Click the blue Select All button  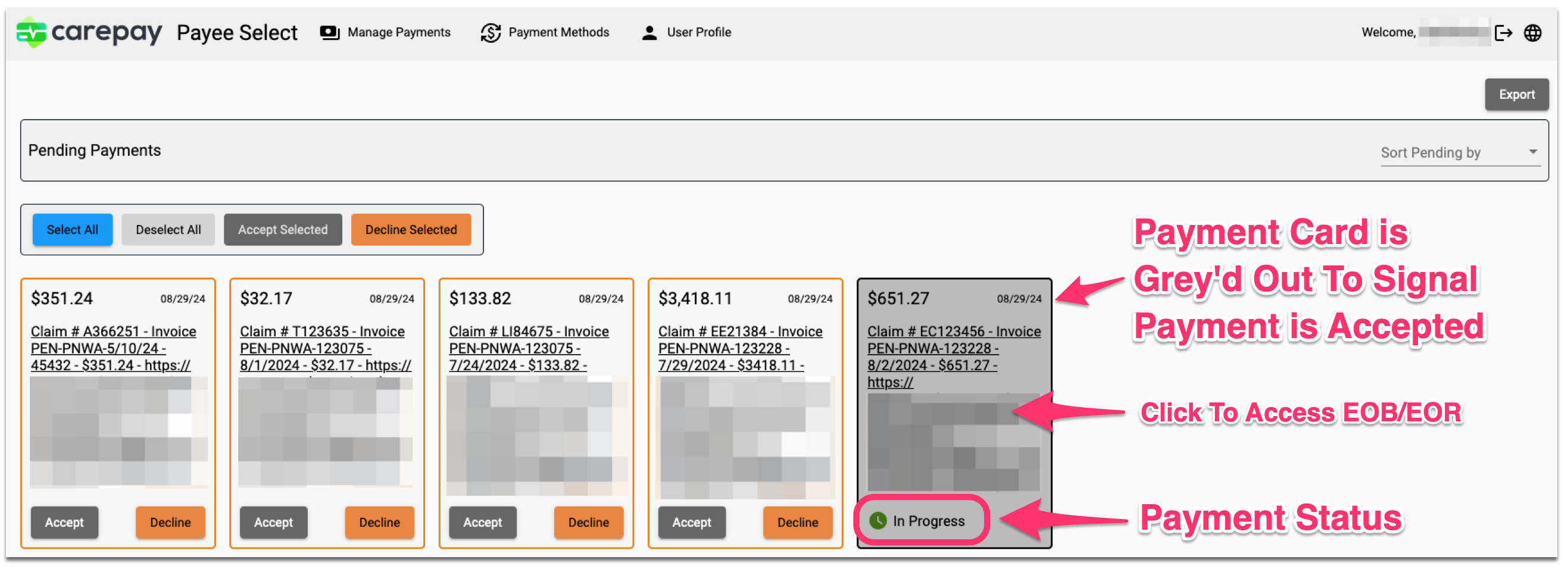click(x=72, y=229)
